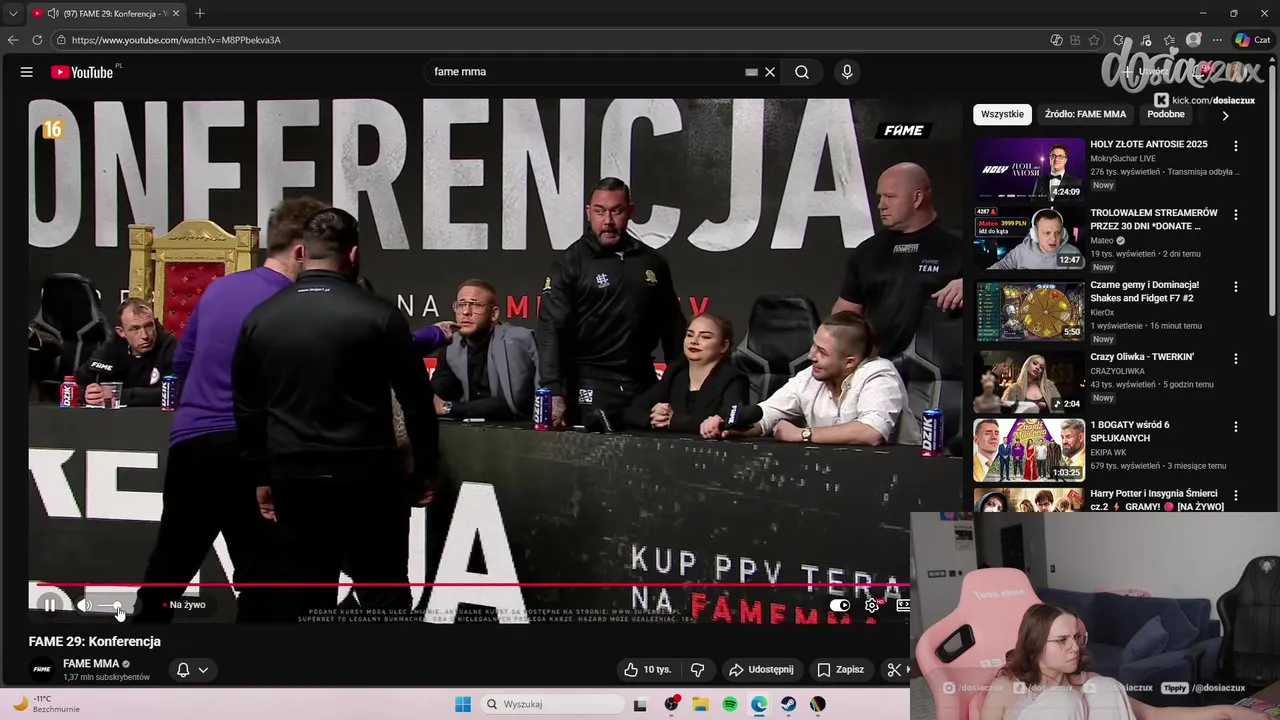
Task: Pause the FAME 29 video
Action: click(49, 605)
